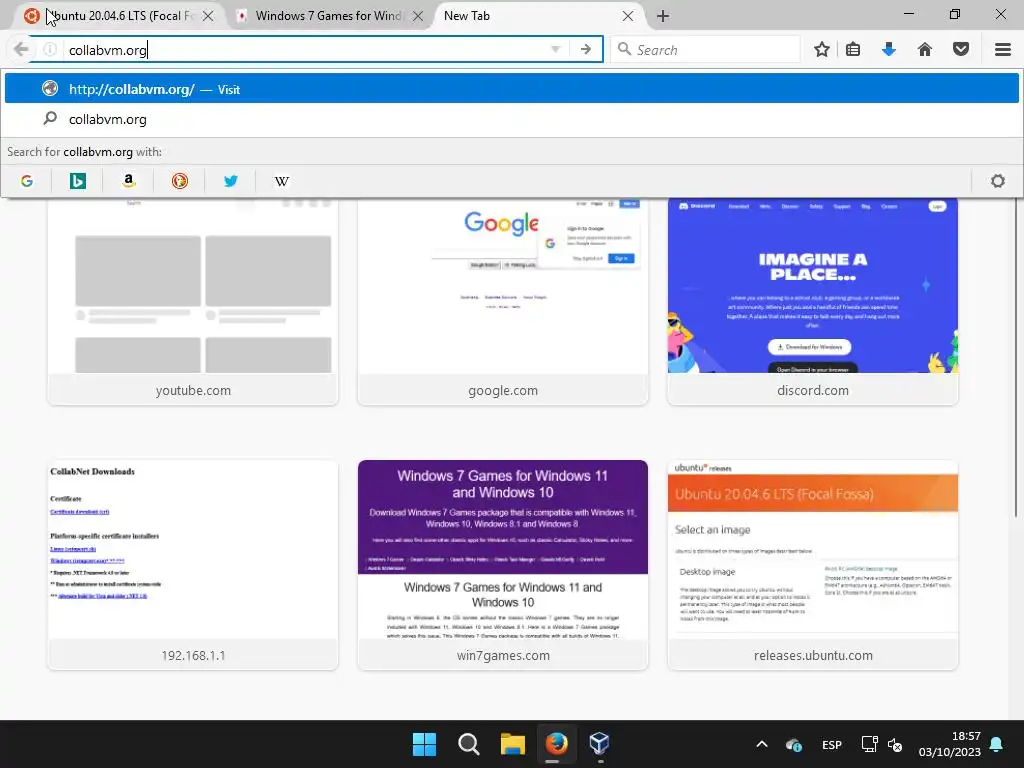The height and width of the screenshot is (768, 1024).
Task: Open the Downloads arrow icon
Action: coord(888,49)
